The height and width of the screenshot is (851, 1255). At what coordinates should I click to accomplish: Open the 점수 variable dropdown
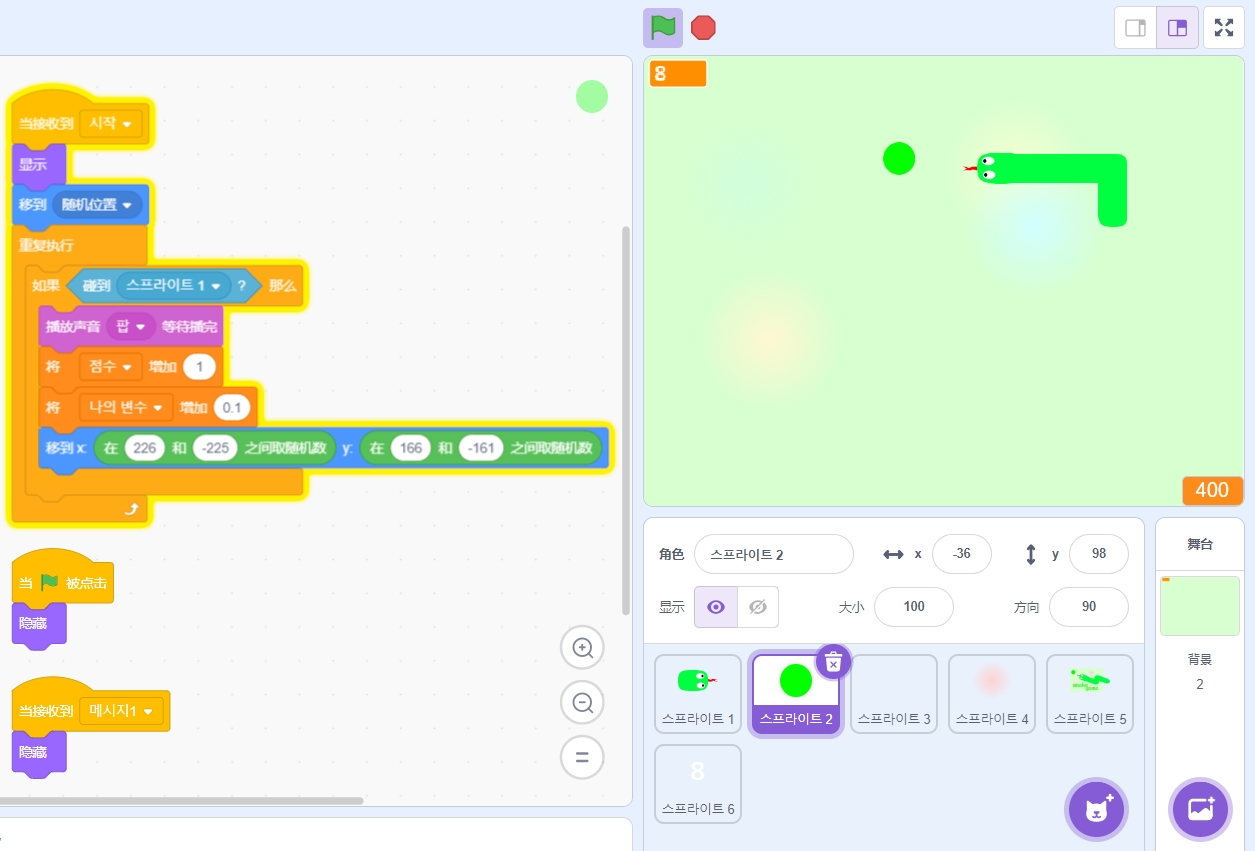tap(127, 367)
